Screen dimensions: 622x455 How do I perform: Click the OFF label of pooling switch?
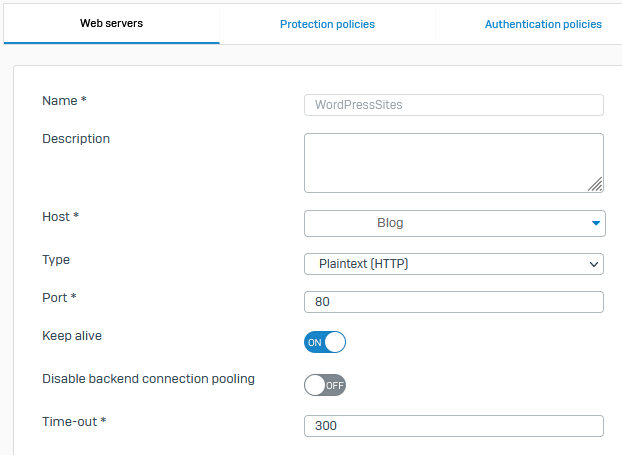pyautogui.click(x=335, y=386)
